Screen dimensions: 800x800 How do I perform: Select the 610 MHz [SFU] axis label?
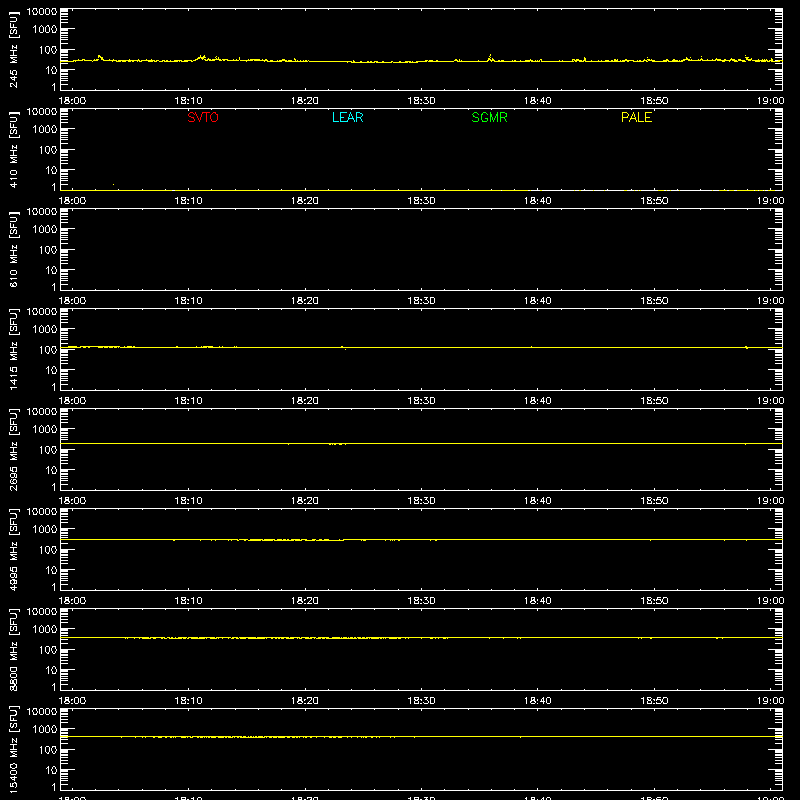(x=14, y=249)
